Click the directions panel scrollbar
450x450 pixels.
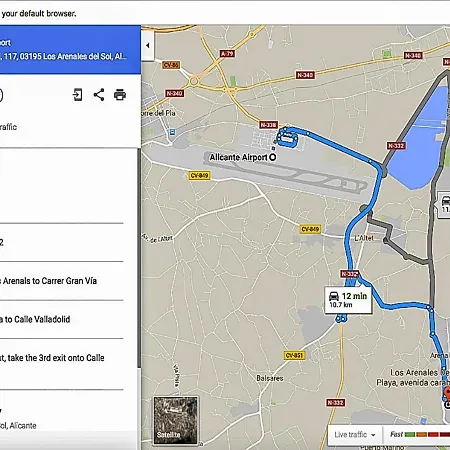138,258
